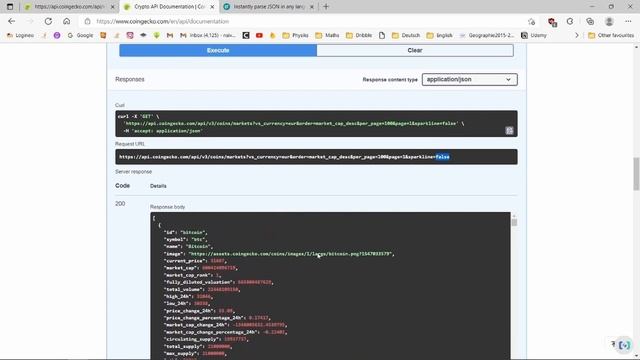Open the Other favourites folder

point(611,36)
